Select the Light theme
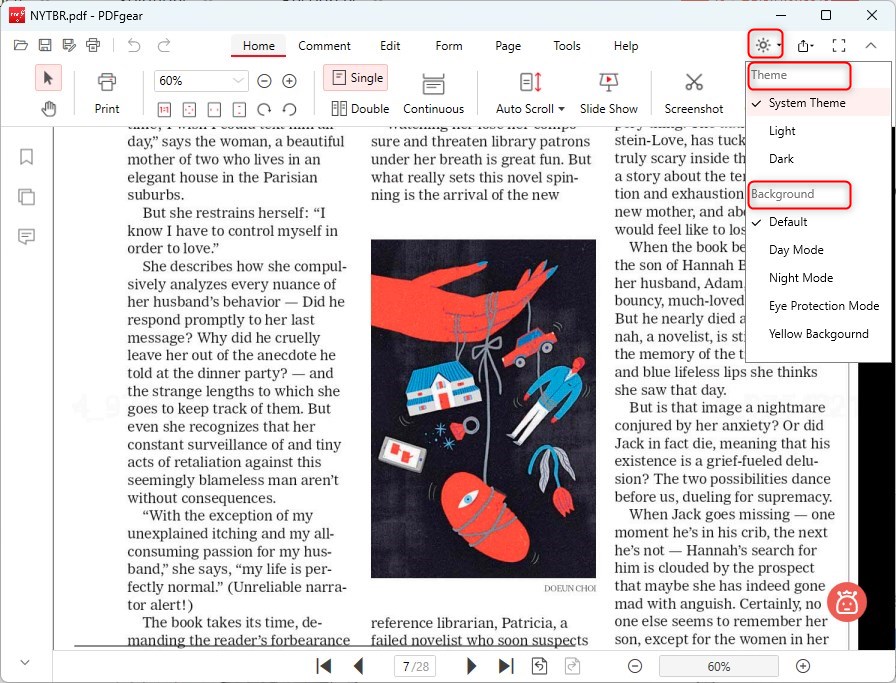This screenshot has height=683, width=896. pos(818,131)
